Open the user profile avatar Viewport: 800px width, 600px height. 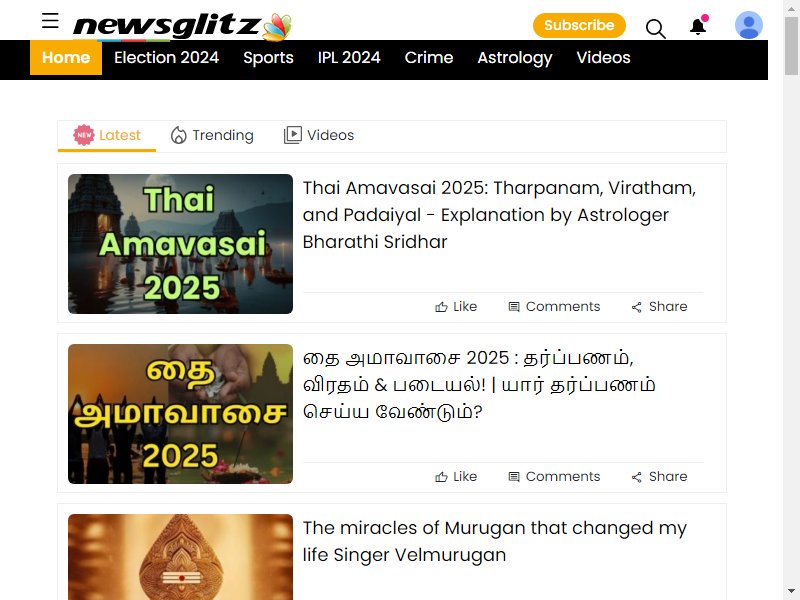(x=748, y=25)
